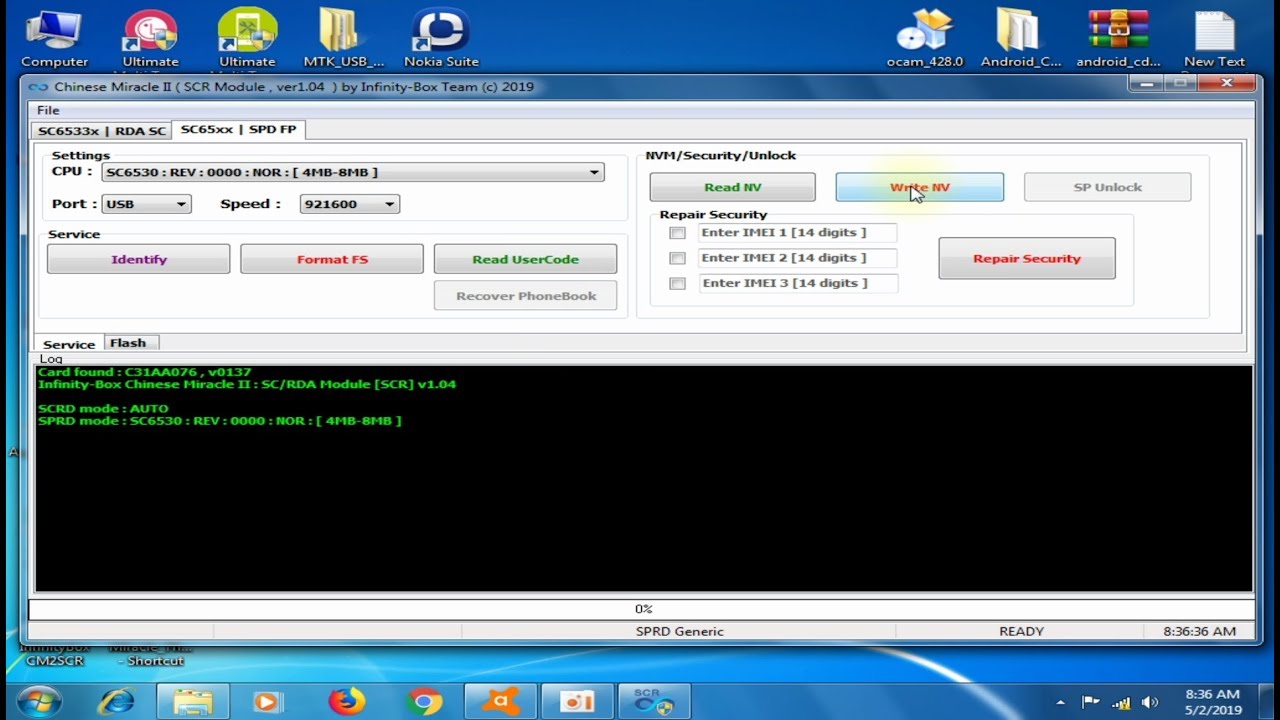Click Chinese Miracle II title bar icon
Viewport: 1280px width, 720px height.
coord(38,87)
